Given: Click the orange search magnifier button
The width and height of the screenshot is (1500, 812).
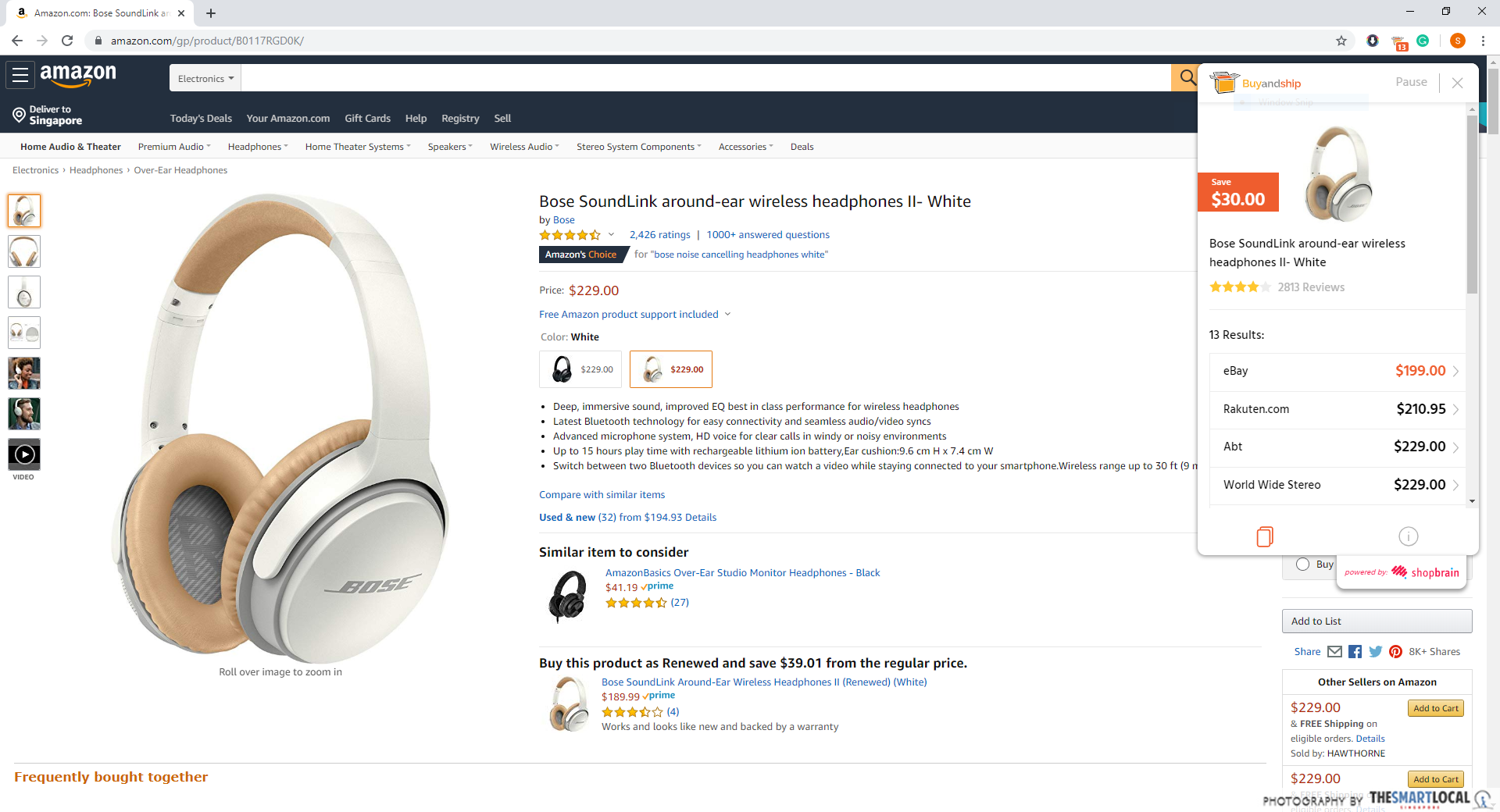Looking at the screenshot, I should (x=1187, y=77).
